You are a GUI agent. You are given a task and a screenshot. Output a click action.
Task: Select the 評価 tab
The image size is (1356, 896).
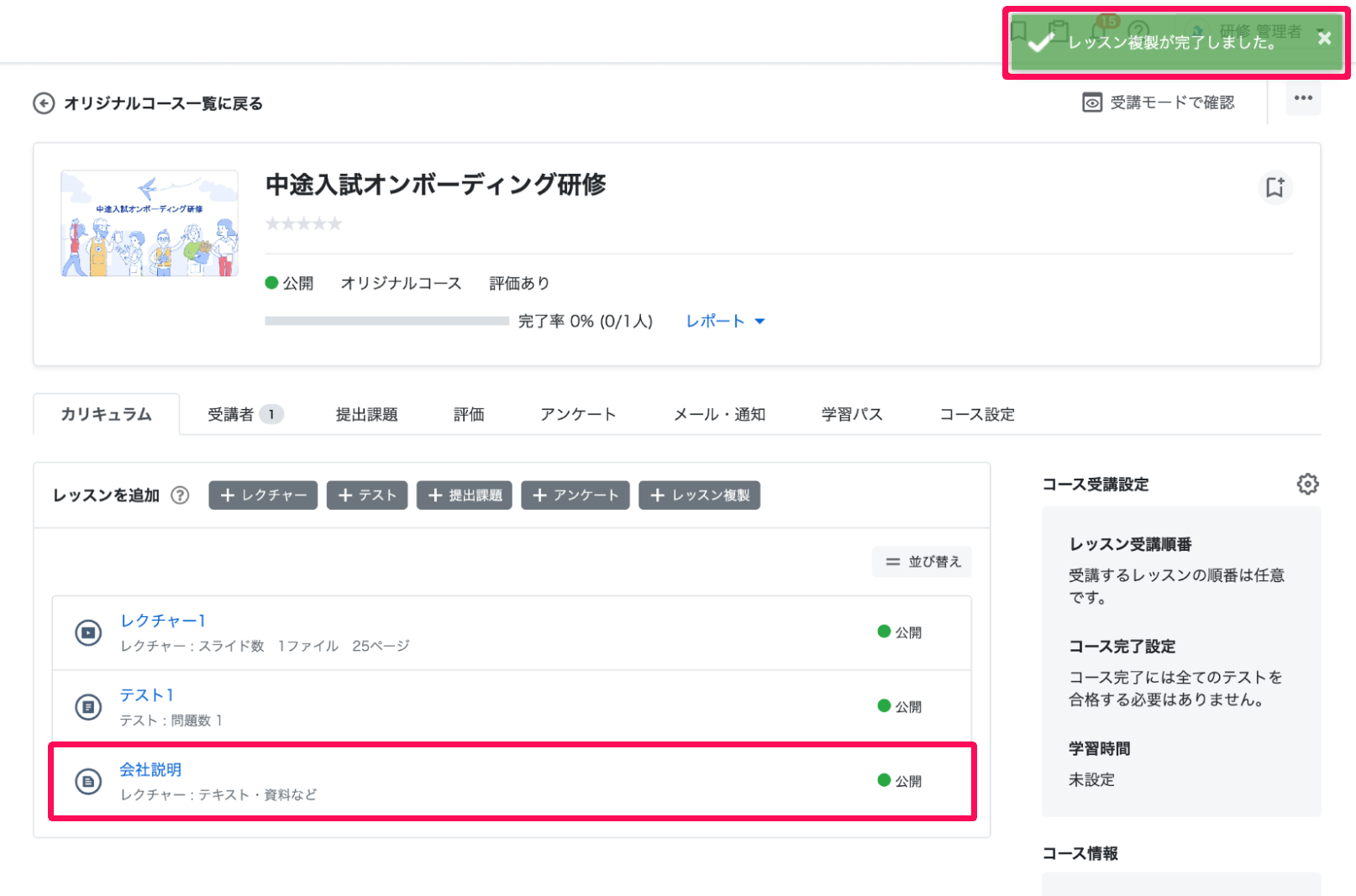coord(469,414)
